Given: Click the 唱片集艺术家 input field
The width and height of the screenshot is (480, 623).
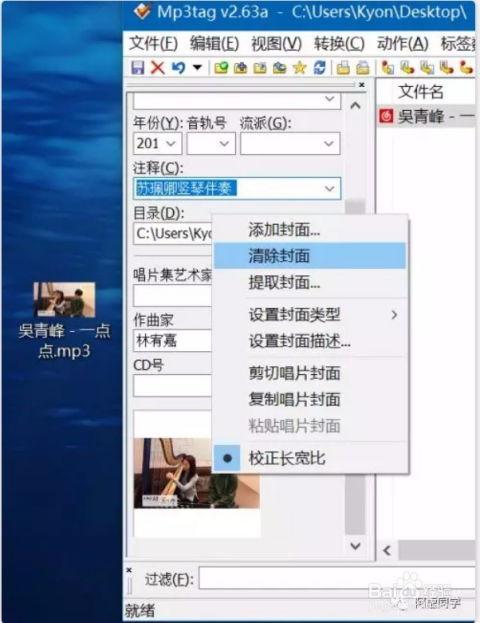Looking at the screenshot, I should [173, 296].
